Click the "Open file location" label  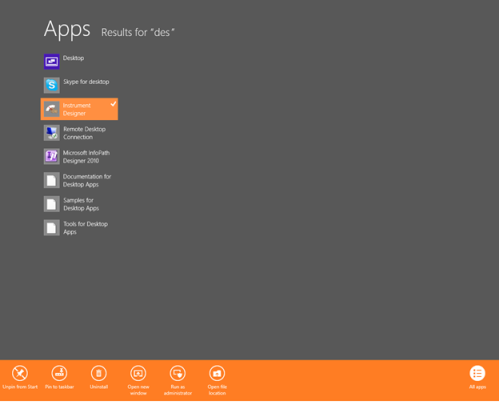click(217, 390)
